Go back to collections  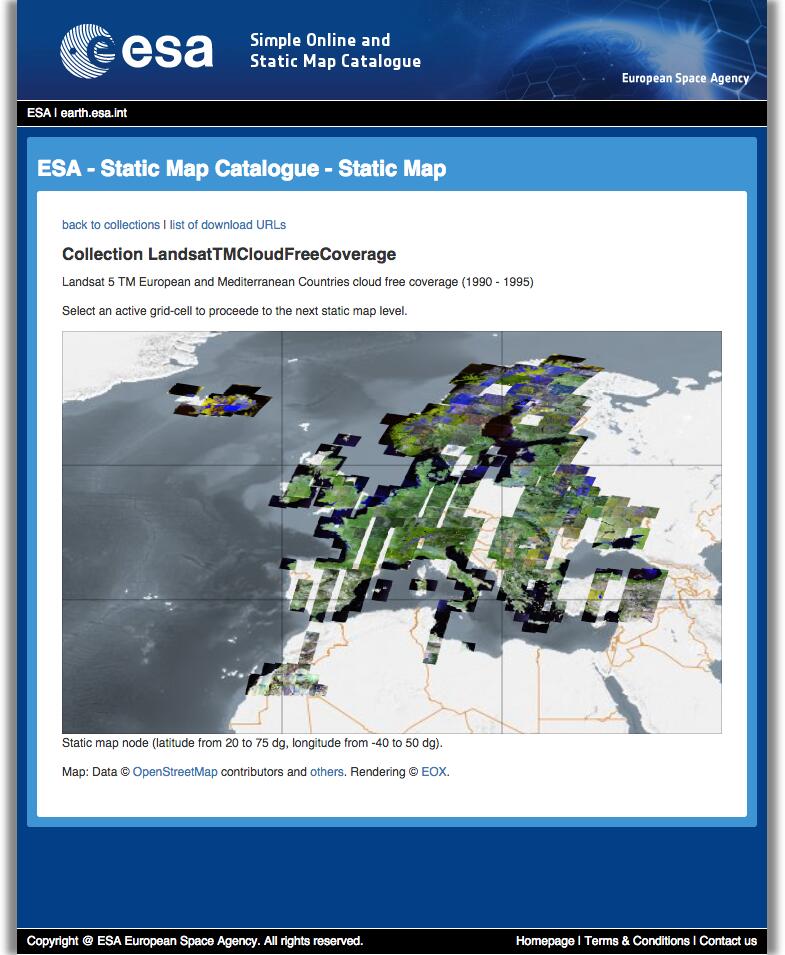point(111,225)
